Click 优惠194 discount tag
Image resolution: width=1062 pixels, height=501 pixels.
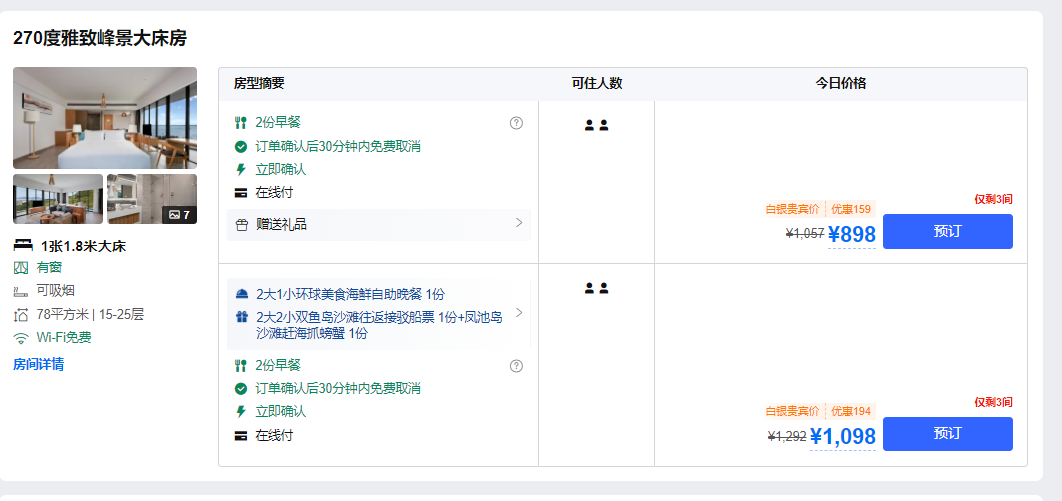[x=851, y=411]
